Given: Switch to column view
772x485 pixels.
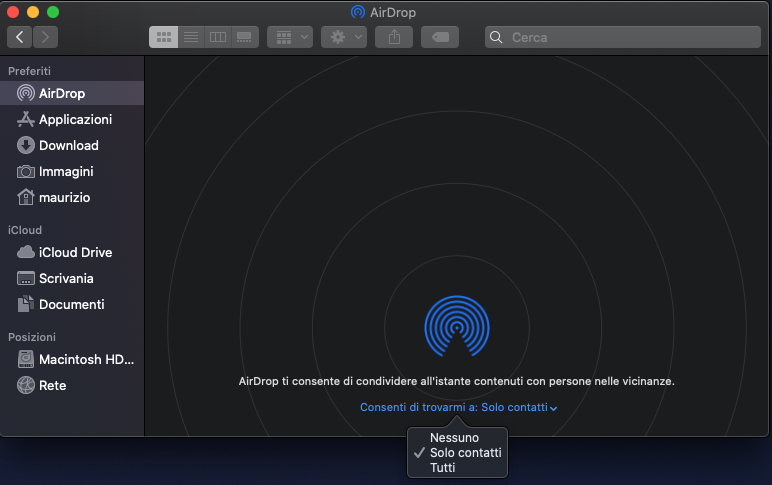Looking at the screenshot, I should pyautogui.click(x=218, y=37).
